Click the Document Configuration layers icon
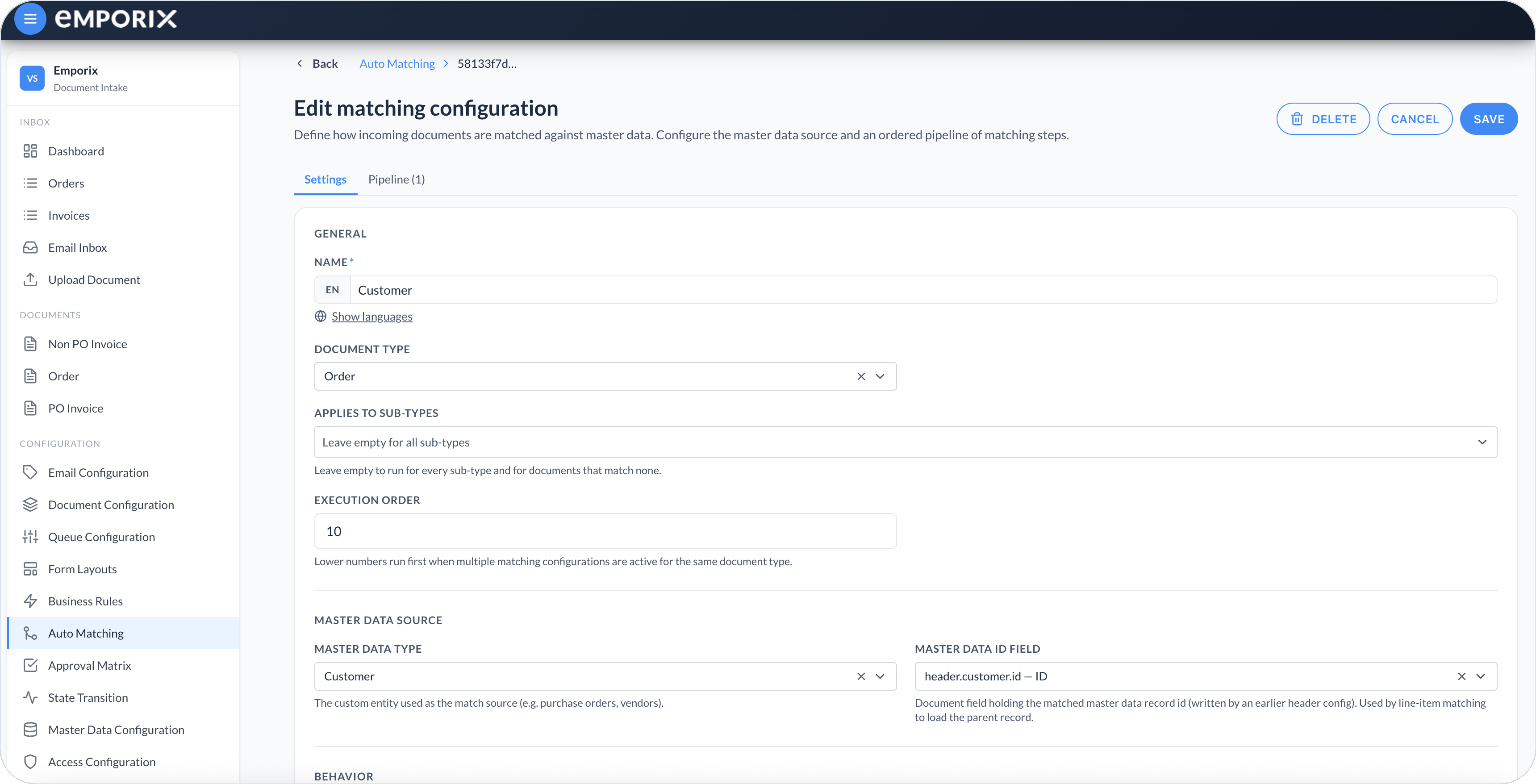 tap(30, 505)
